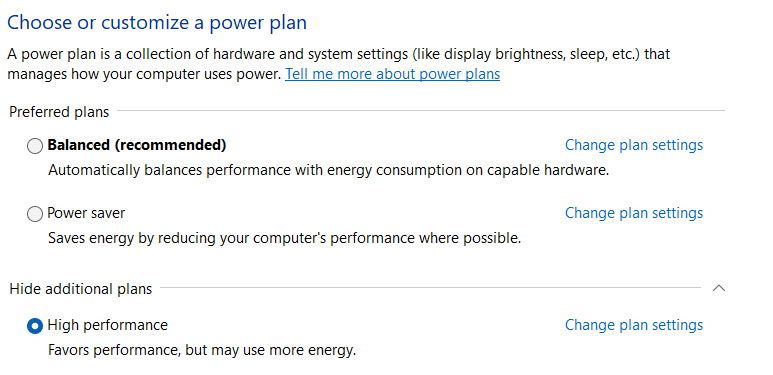773x375 pixels.
Task: Click the divider line beside Hide additional plans
Action: [430, 287]
